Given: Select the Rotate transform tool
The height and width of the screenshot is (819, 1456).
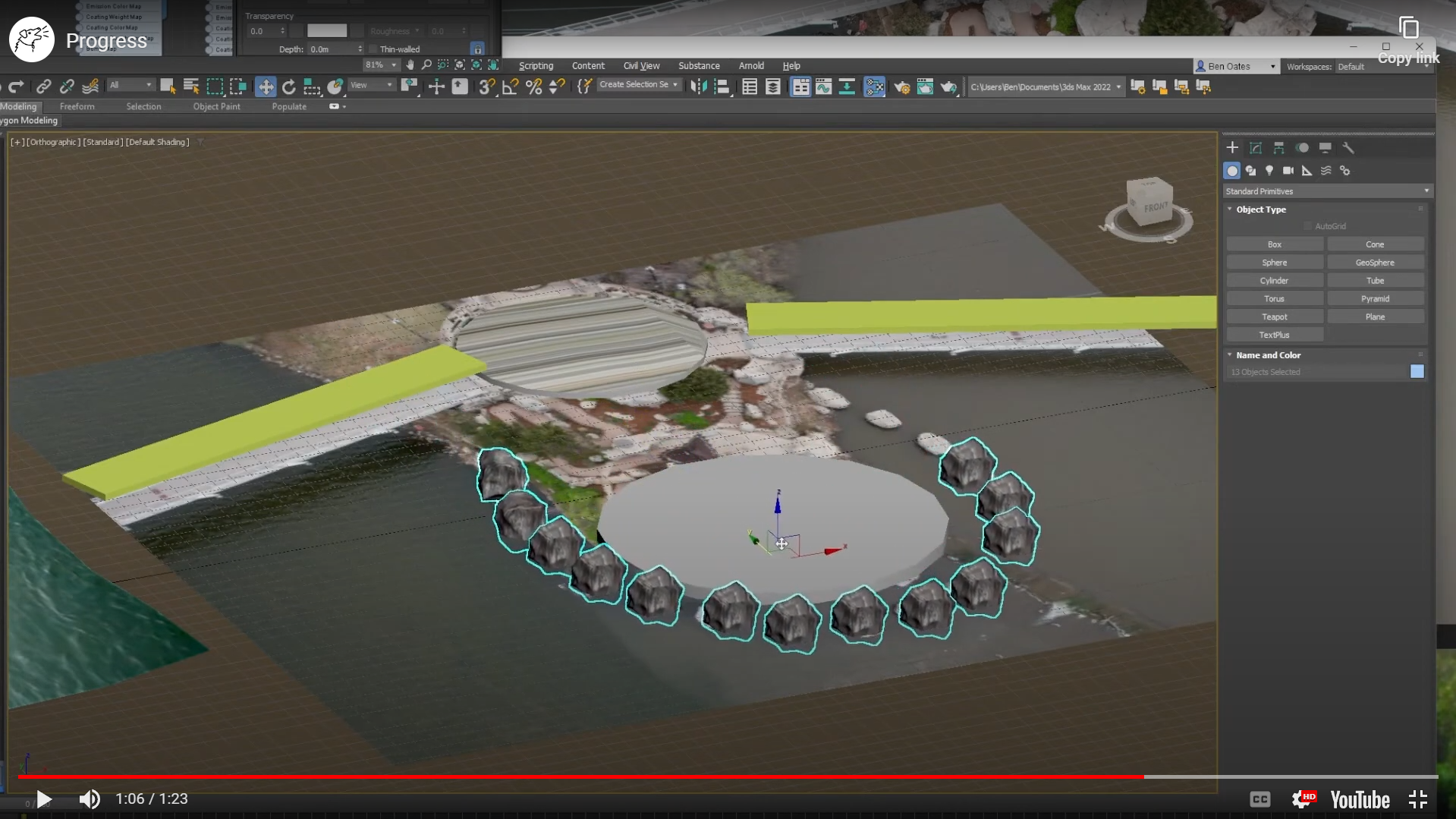Looking at the screenshot, I should coord(289,87).
